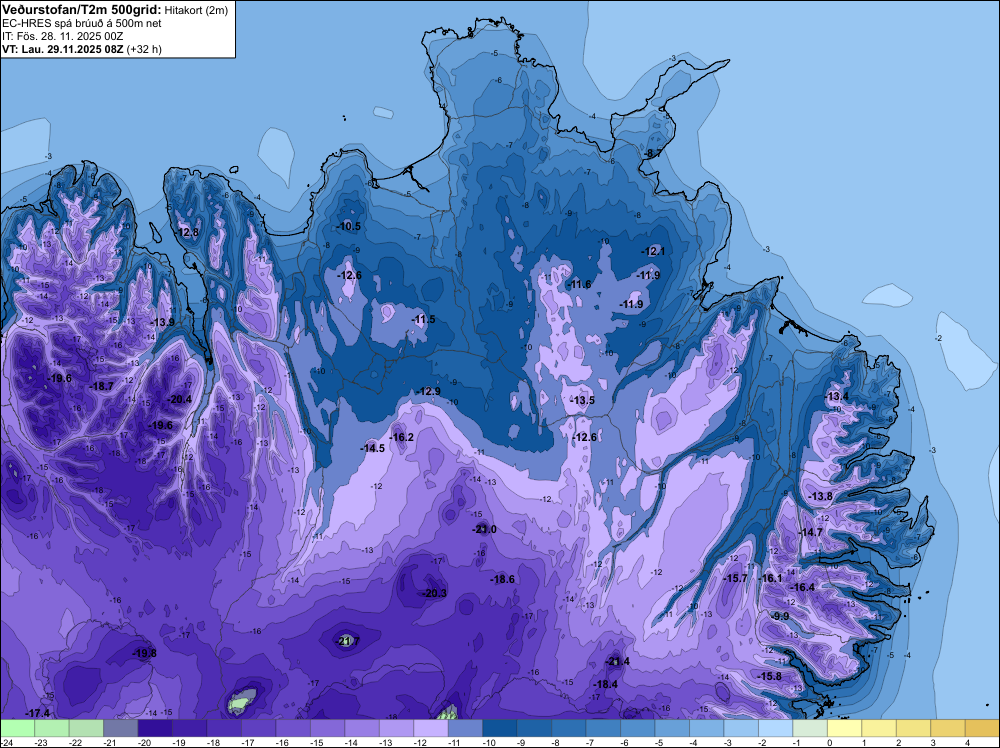Click the -16.1 temperature reading
Image resolution: width=1000 pixels, height=748 pixels.
pyautogui.click(x=771, y=578)
